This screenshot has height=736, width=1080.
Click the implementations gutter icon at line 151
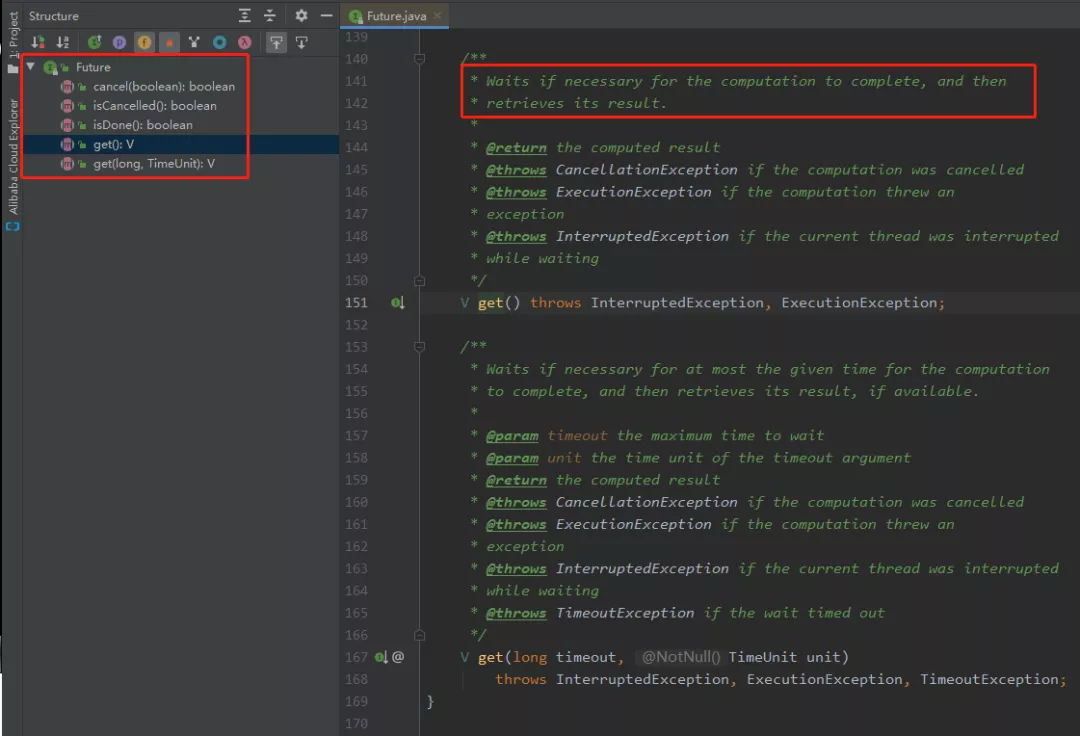397,303
